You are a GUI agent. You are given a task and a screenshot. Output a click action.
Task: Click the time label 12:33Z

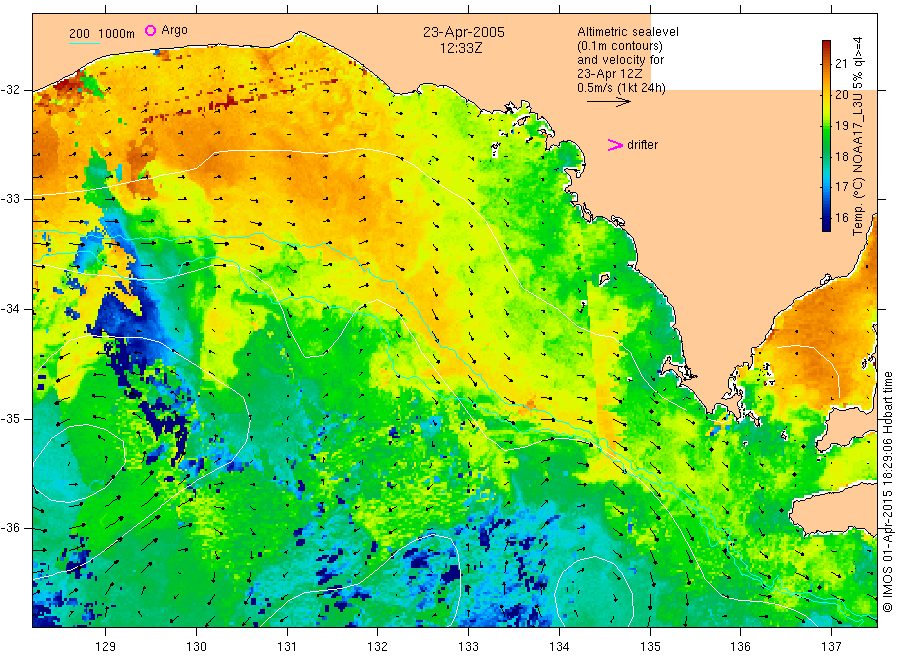point(461,48)
